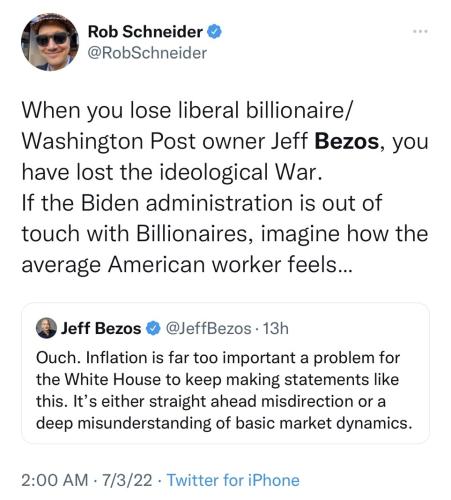Click Jeff Bezos's verified badge icon
451x500 pixels.
coord(153,328)
